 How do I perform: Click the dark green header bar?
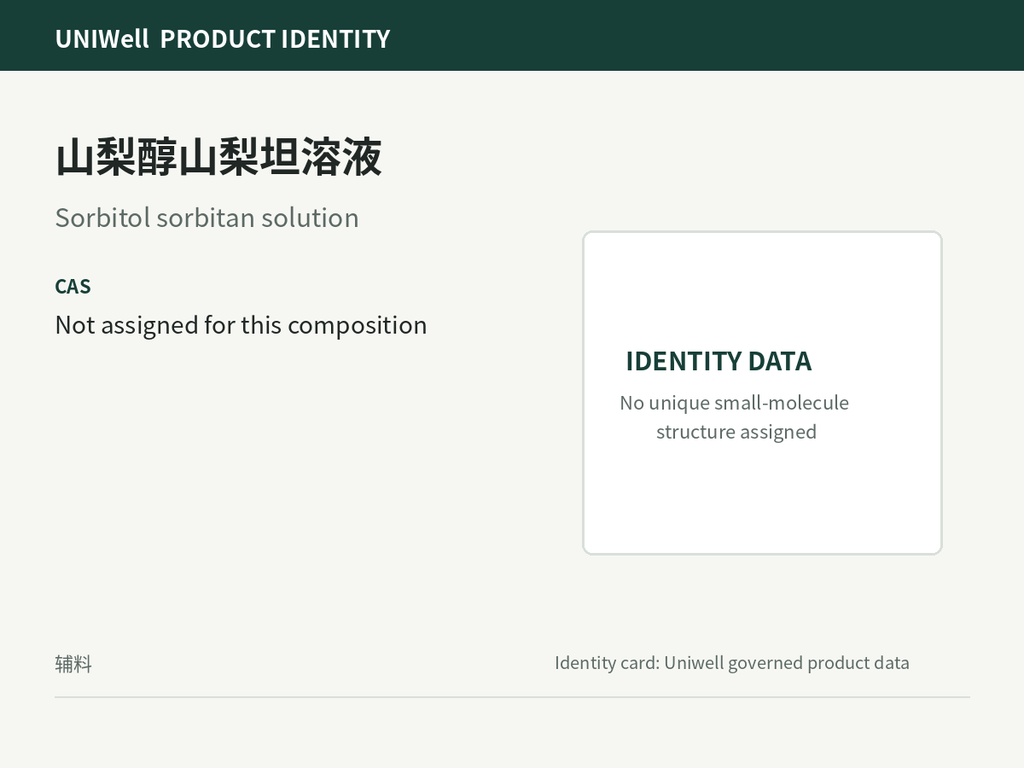pyautogui.click(x=512, y=35)
